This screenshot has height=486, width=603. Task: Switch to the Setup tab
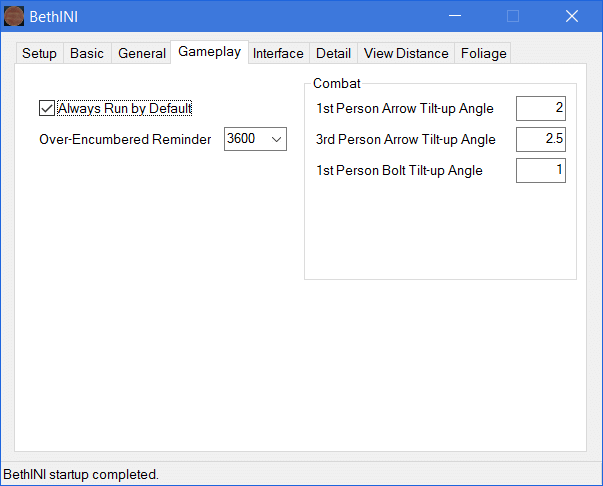(x=39, y=54)
